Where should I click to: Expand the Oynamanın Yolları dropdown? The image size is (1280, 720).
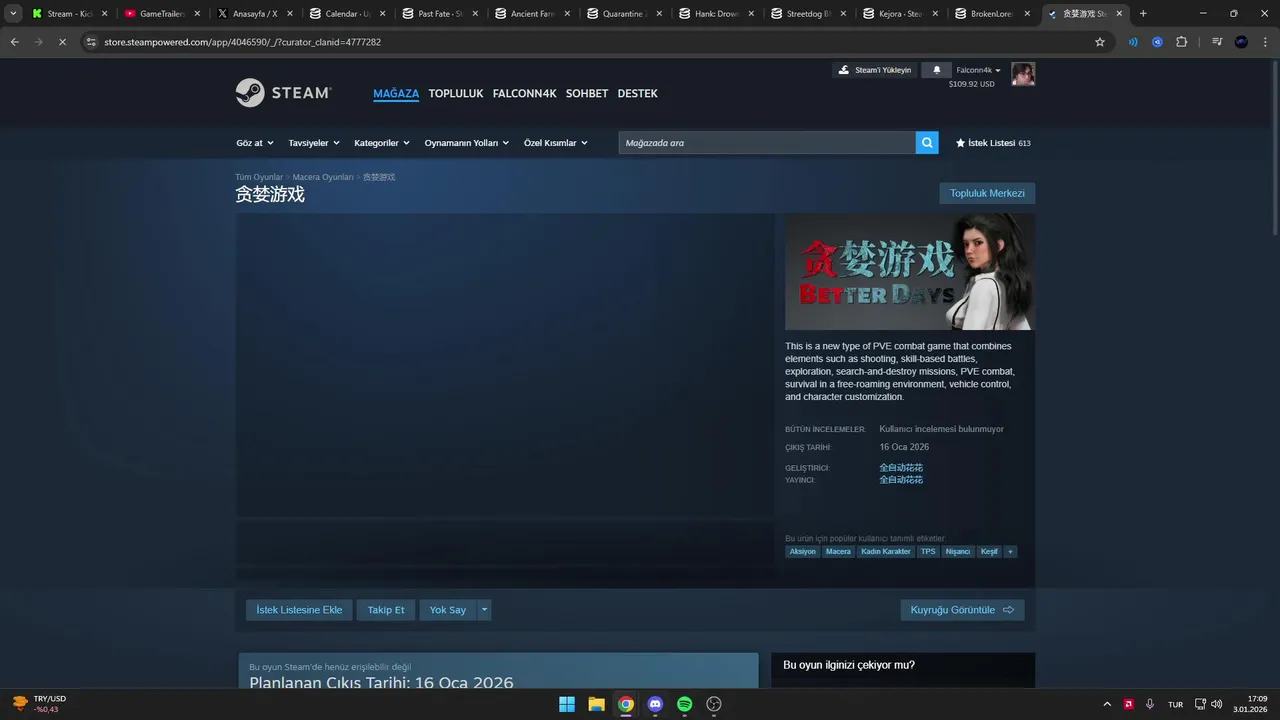(467, 143)
